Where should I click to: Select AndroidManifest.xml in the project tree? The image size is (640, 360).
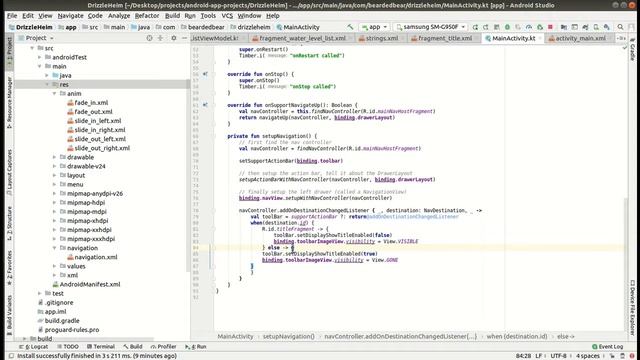pos(90,284)
